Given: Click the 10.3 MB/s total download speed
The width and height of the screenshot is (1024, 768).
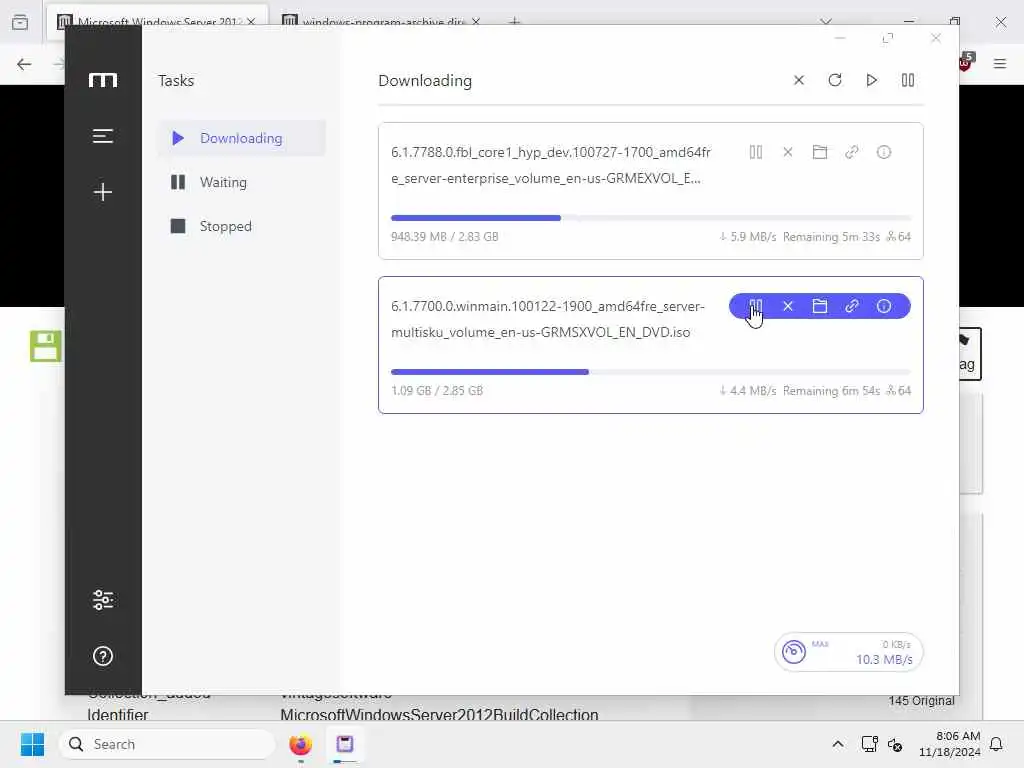Looking at the screenshot, I should coord(884,660).
